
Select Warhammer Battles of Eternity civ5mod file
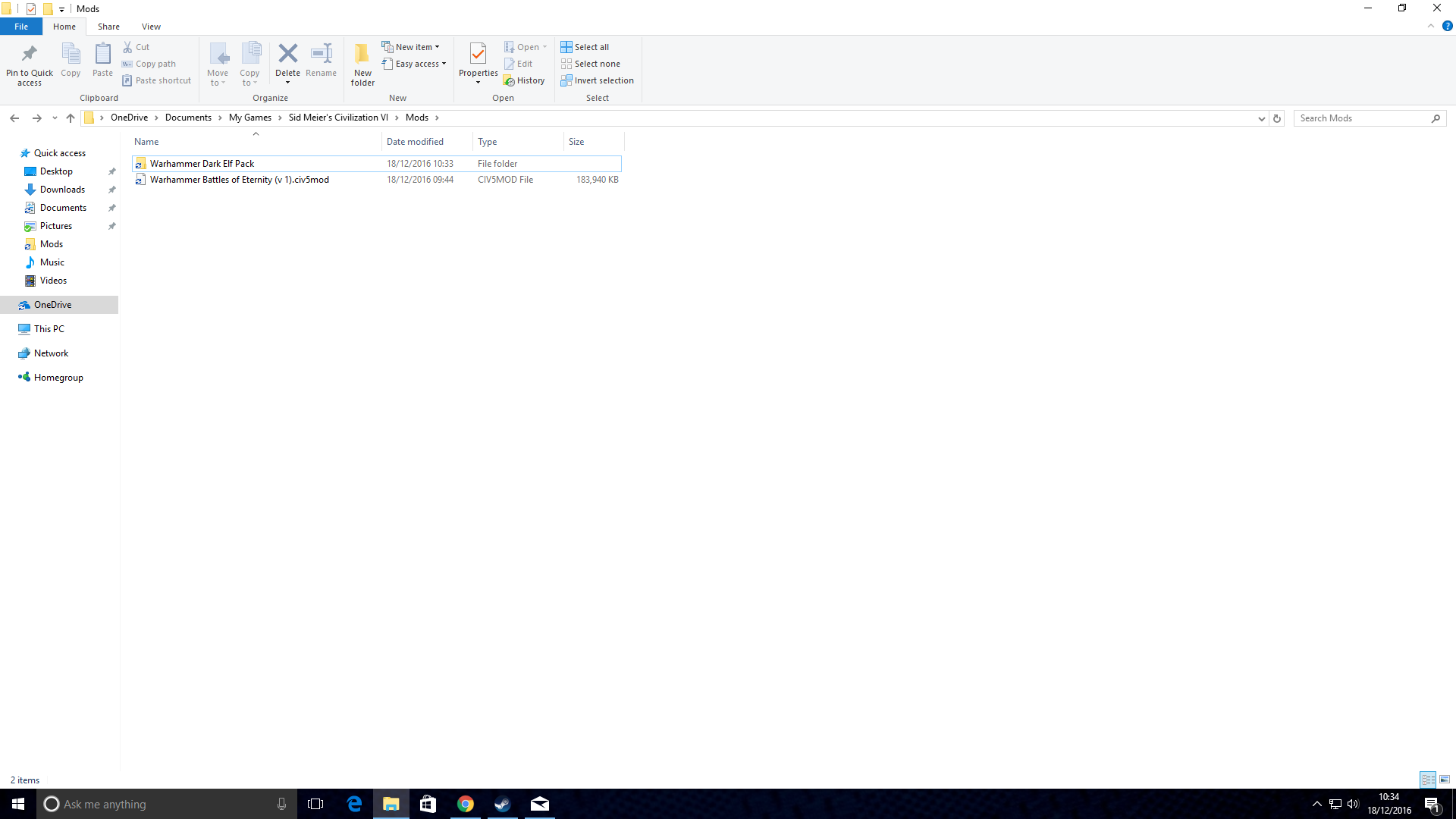coord(377,180)
